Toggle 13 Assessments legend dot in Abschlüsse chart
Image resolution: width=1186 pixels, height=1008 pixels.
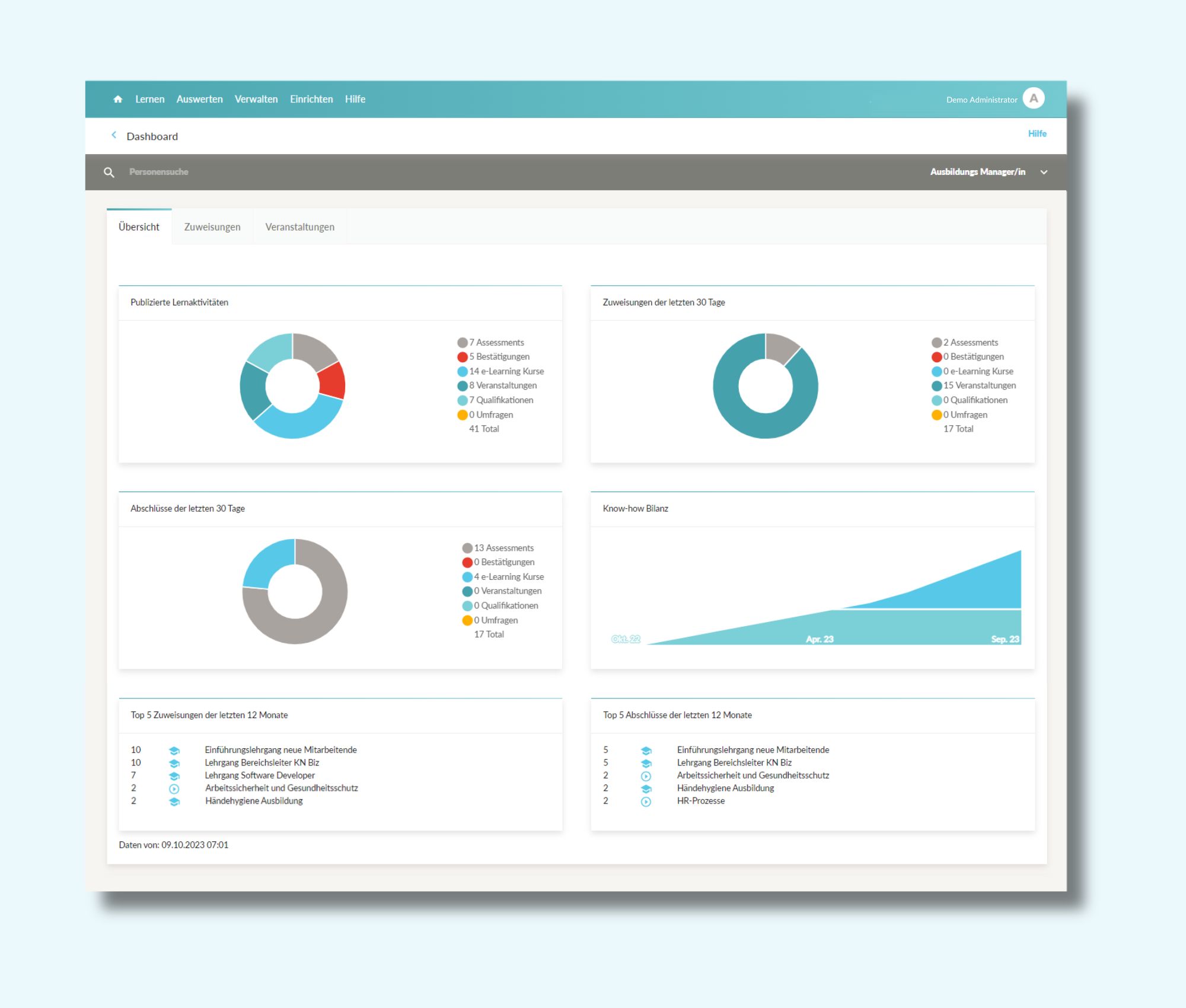467,548
